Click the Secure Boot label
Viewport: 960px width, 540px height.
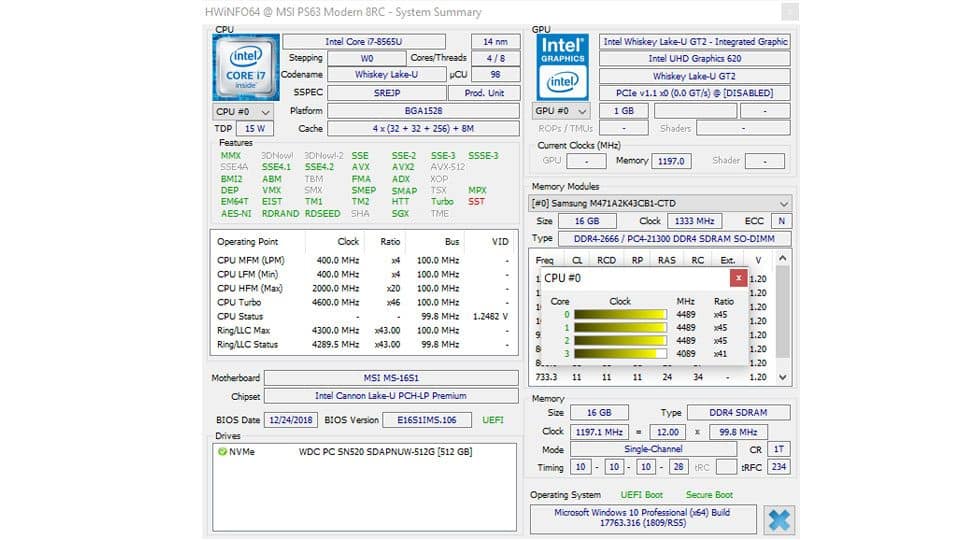click(x=709, y=495)
